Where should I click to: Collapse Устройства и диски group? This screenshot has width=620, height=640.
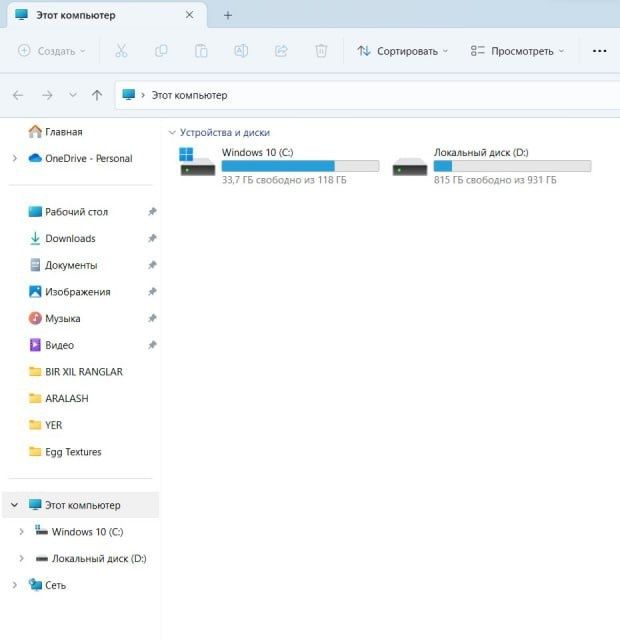172,132
